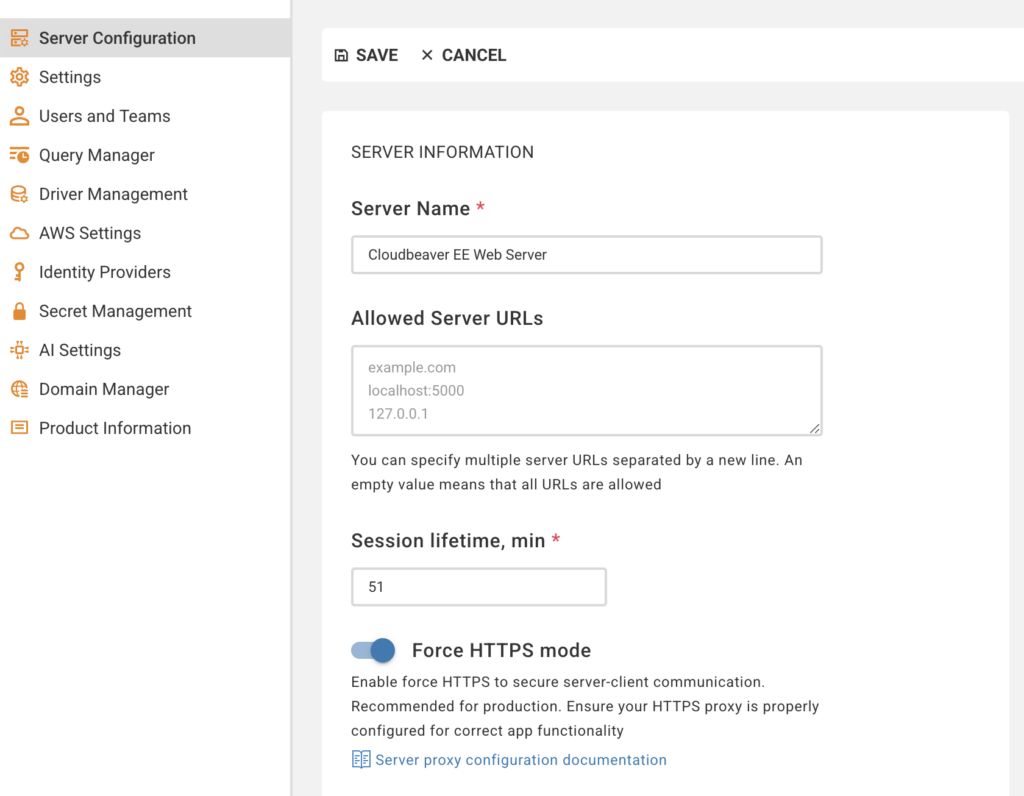1024x796 pixels.
Task: Click the Driver Management database icon
Action: coord(19,194)
